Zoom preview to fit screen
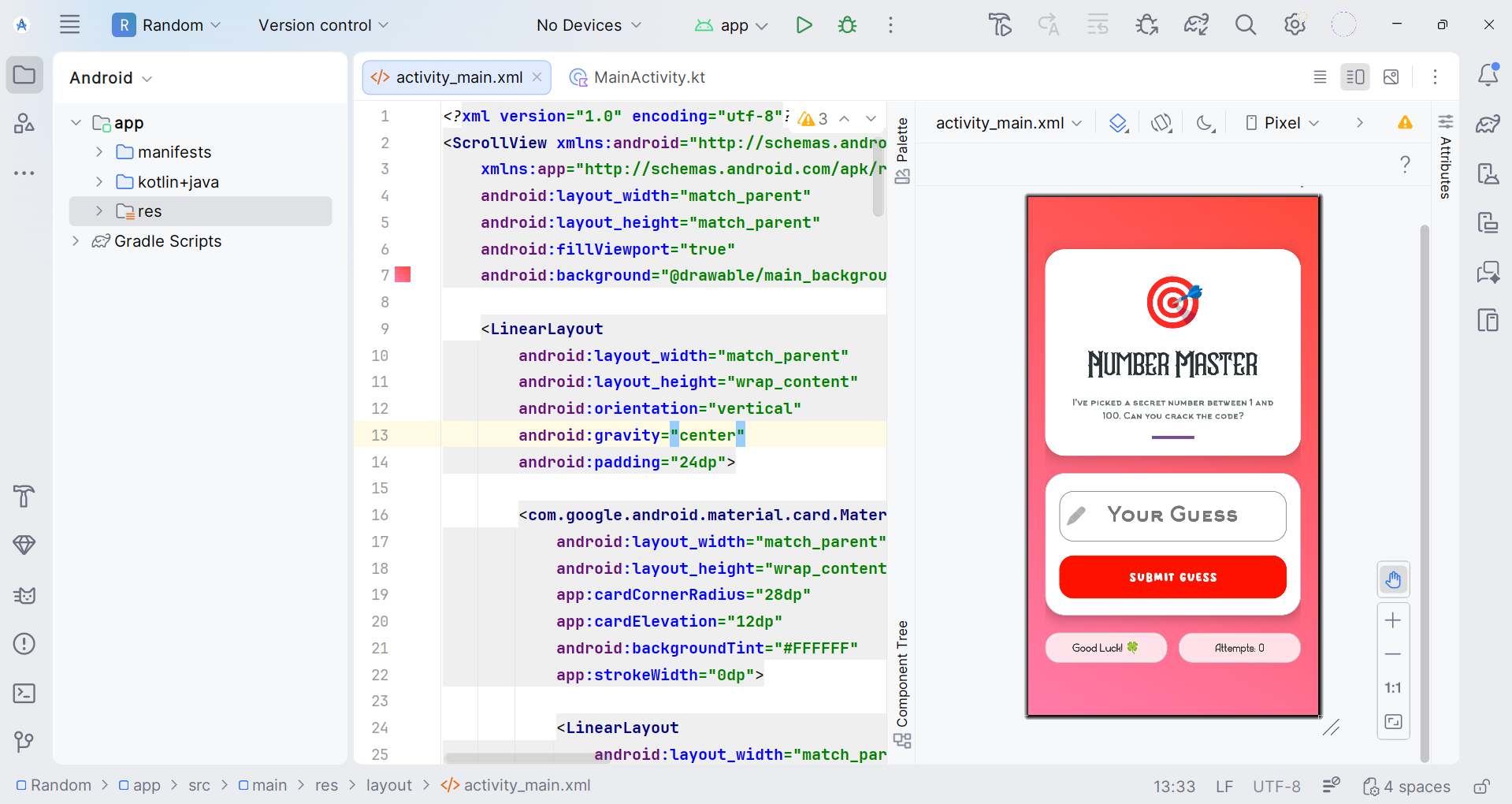Screen dimensions: 1512x804 click(1393, 722)
